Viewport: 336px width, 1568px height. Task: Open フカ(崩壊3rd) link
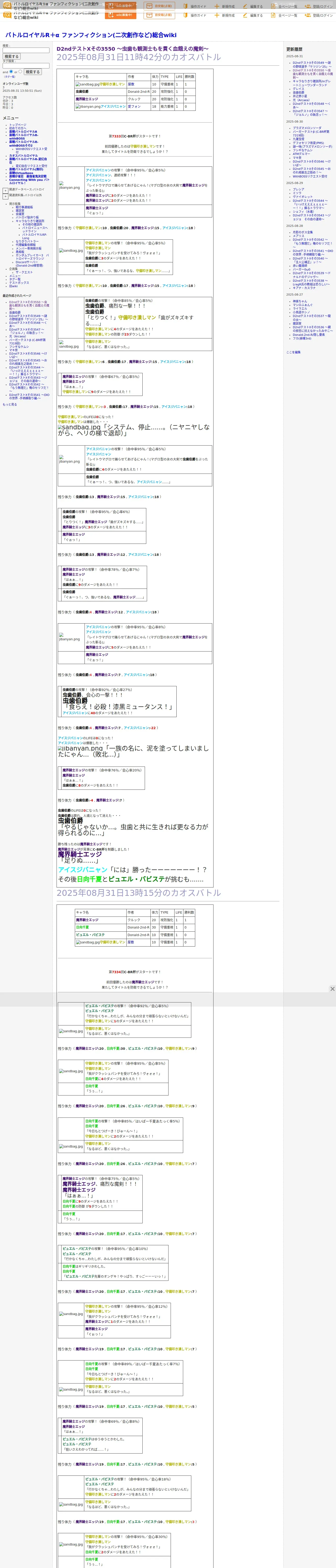click(x=302, y=338)
